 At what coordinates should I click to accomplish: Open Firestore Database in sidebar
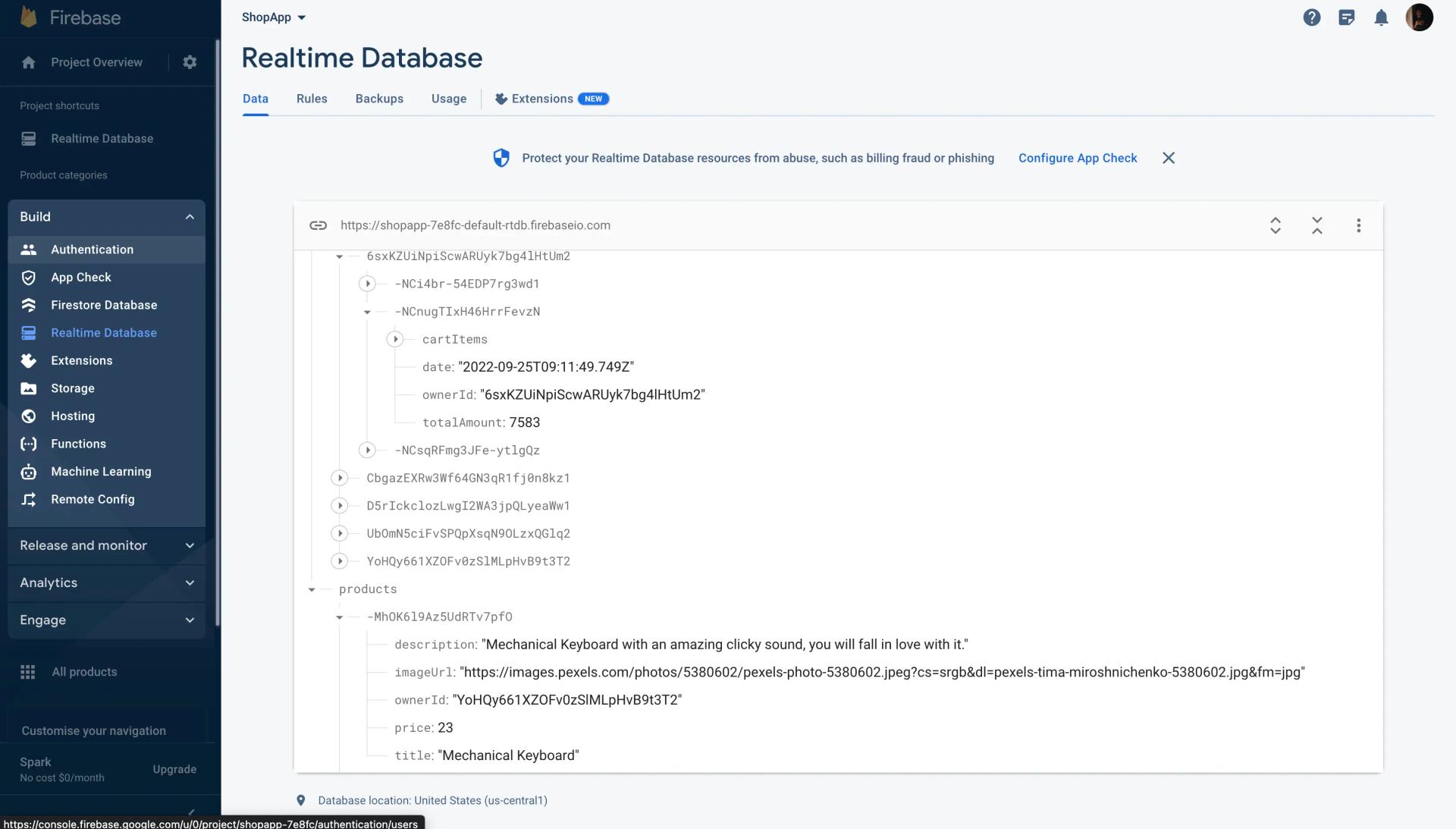point(104,306)
